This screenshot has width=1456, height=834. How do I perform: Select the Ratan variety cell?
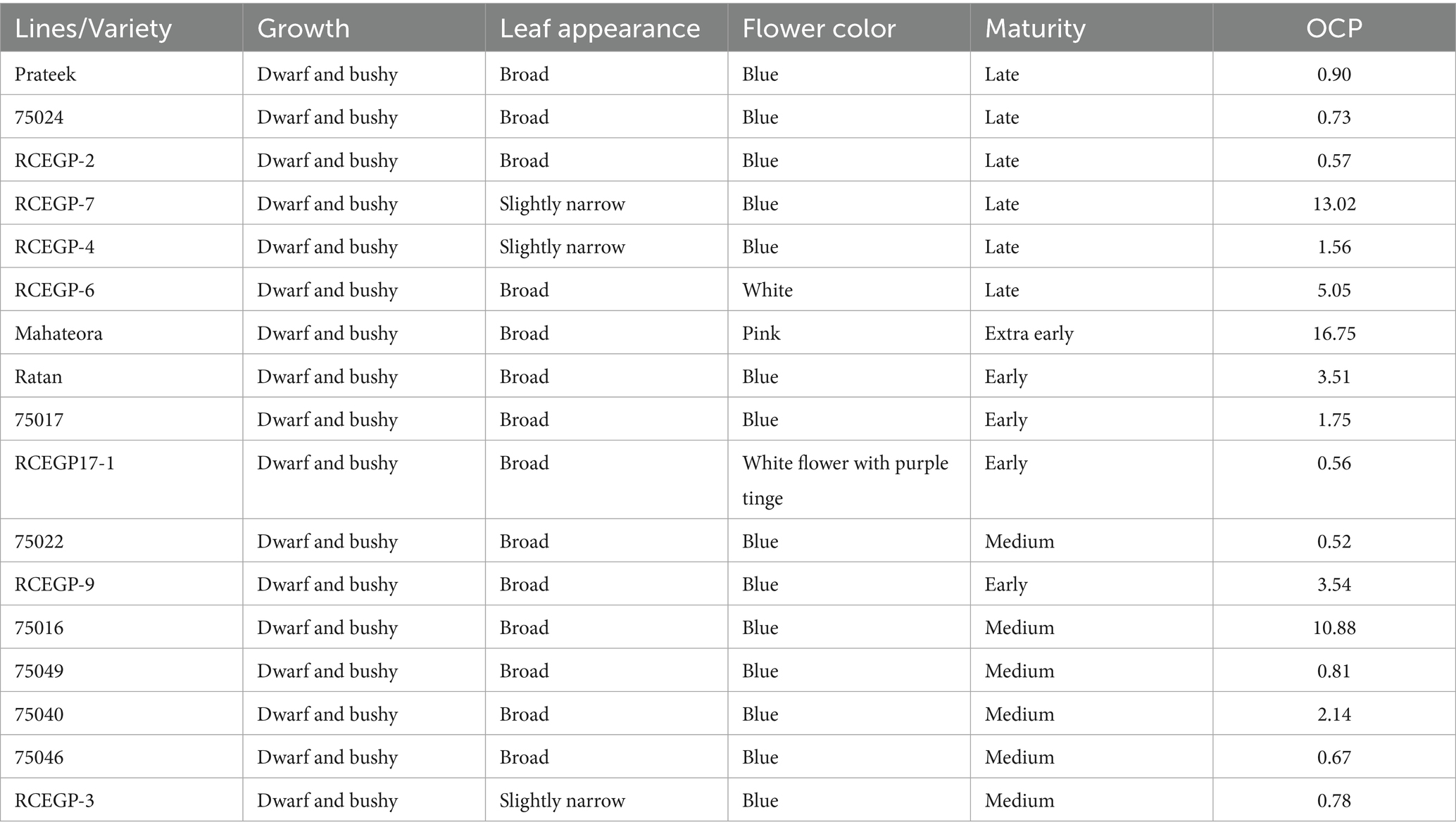point(39,377)
